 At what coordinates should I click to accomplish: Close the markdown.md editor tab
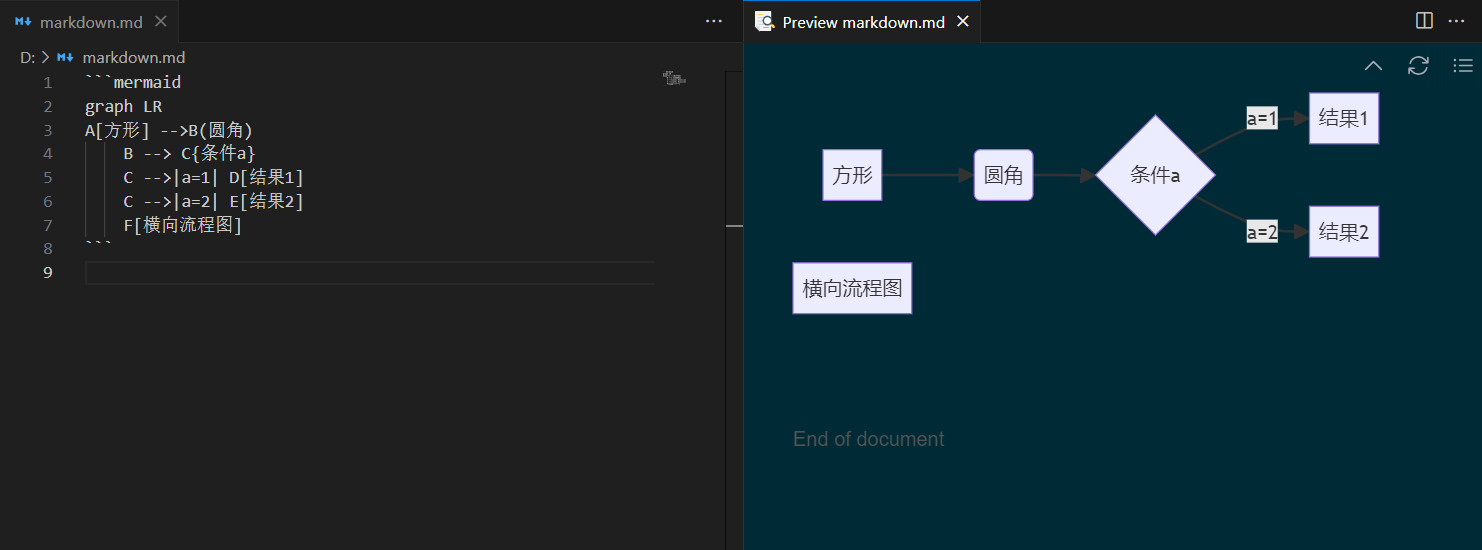(x=162, y=21)
